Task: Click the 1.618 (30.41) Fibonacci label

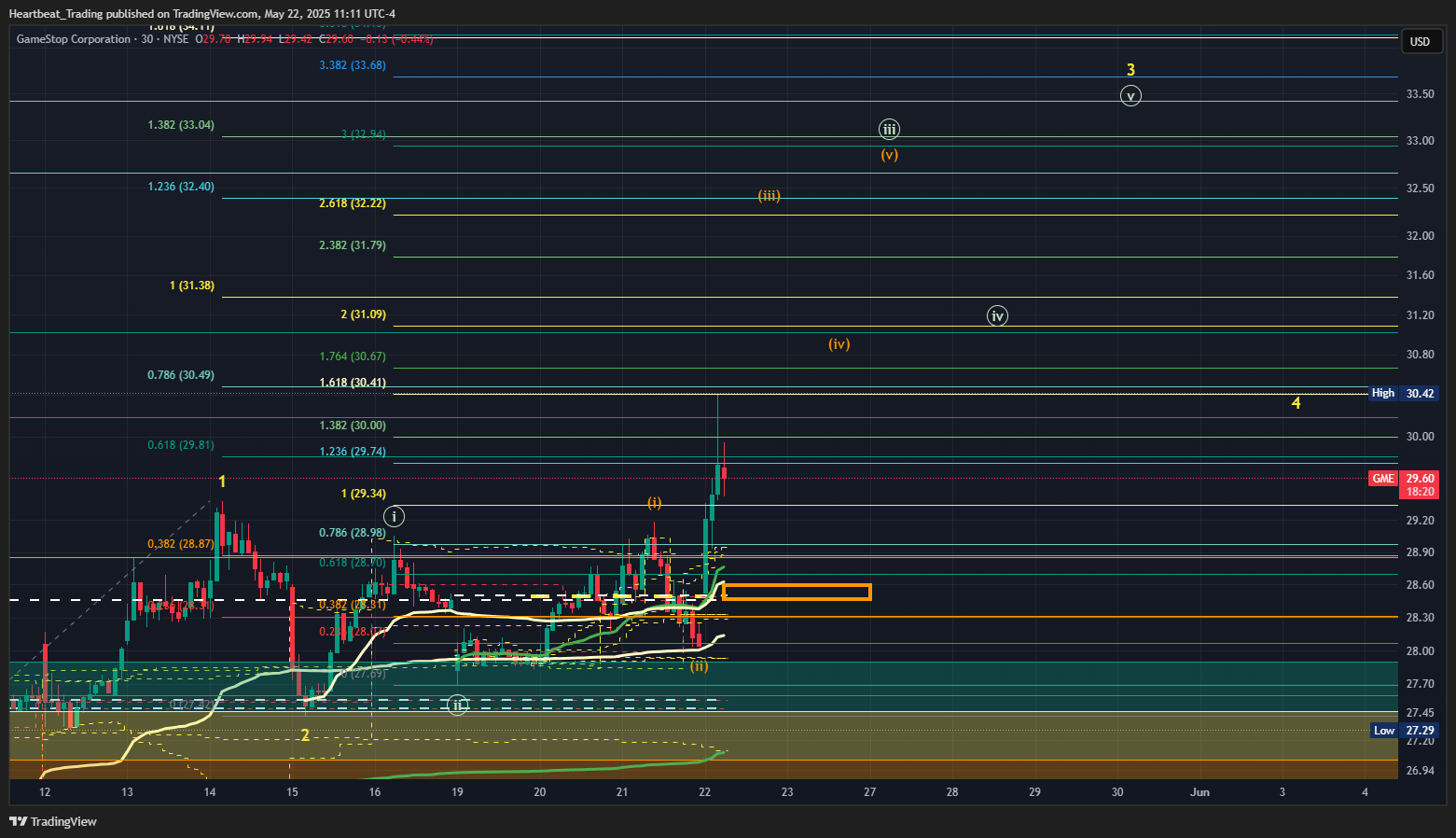Action: pyautogui.click(x=353, y=383)
